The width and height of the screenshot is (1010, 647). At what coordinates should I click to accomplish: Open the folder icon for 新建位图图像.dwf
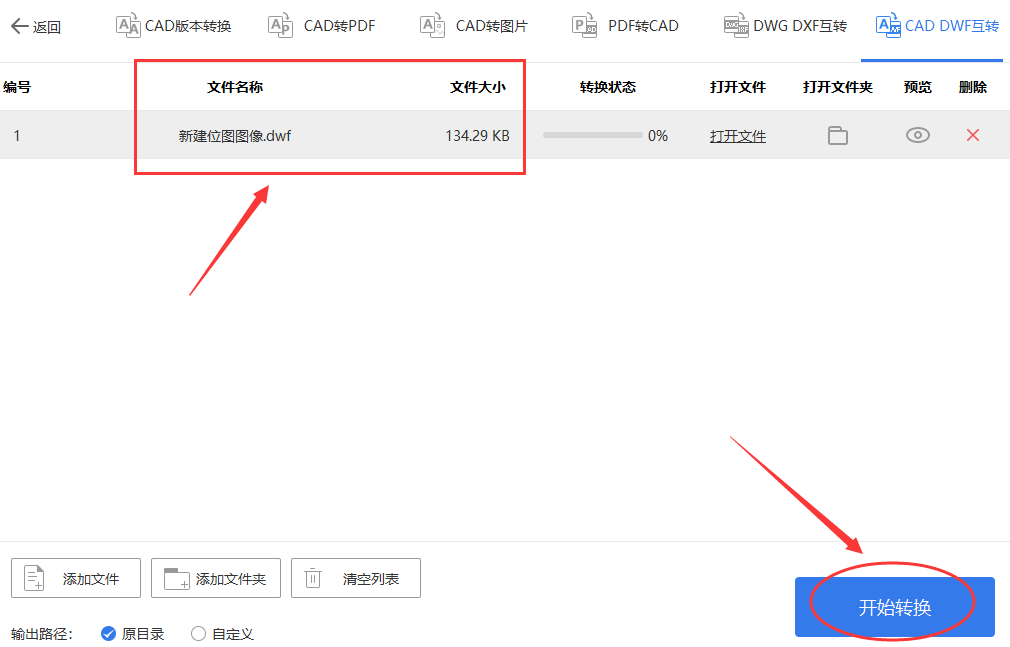(x=837, y=135)
